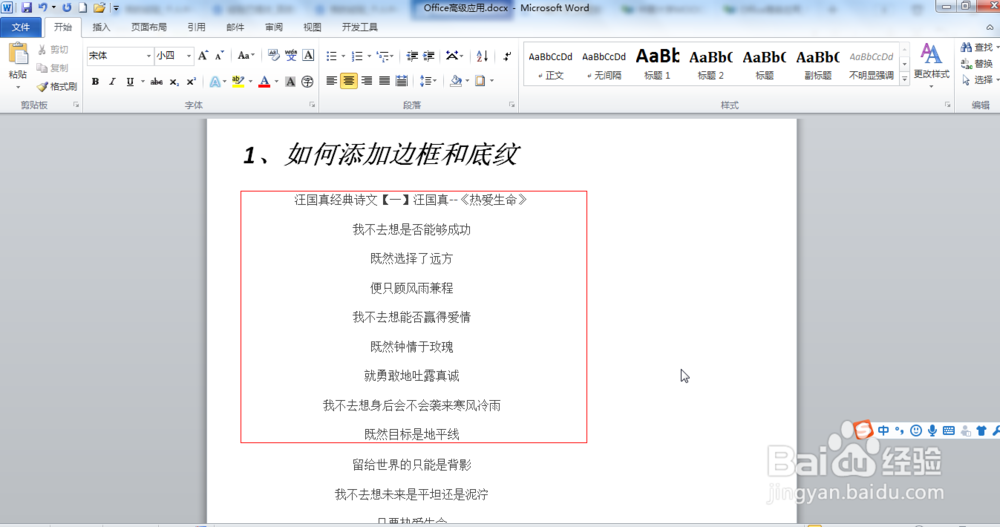Open the font name dropdown (宋体)
This screenshot has width=1000, height=527.
(149, 56)
